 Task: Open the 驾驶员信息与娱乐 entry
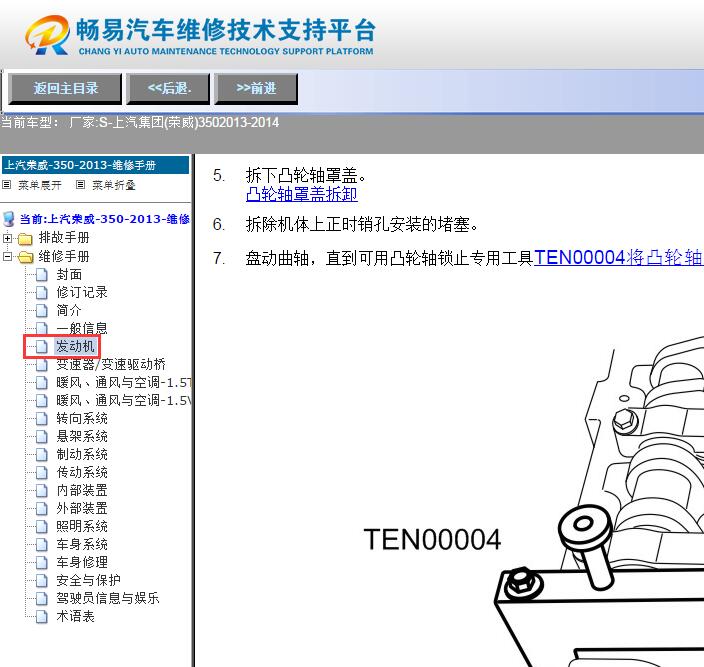[108, 598]
